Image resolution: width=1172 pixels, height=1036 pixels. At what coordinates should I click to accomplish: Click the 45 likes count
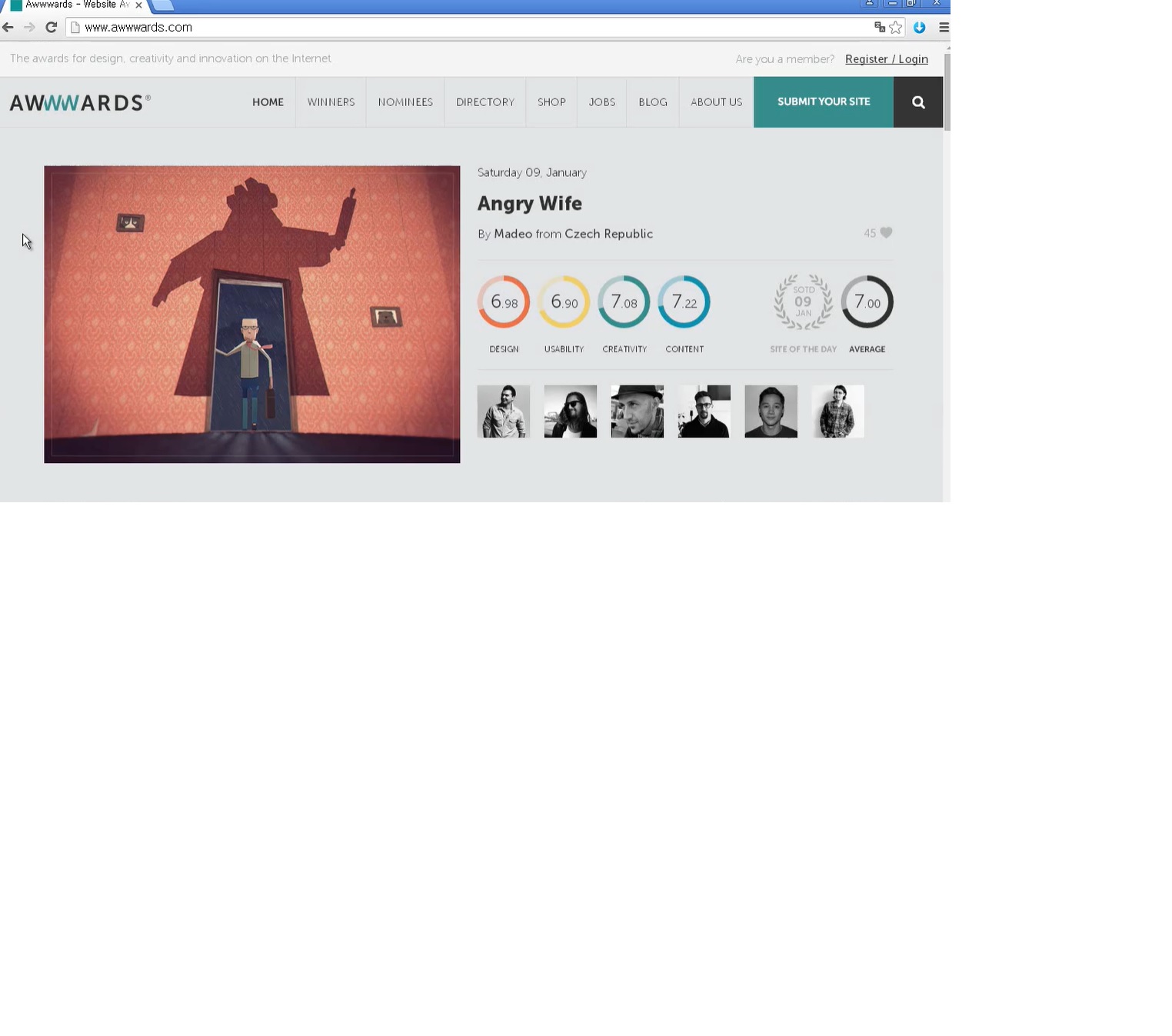click(x=870, y=233)
